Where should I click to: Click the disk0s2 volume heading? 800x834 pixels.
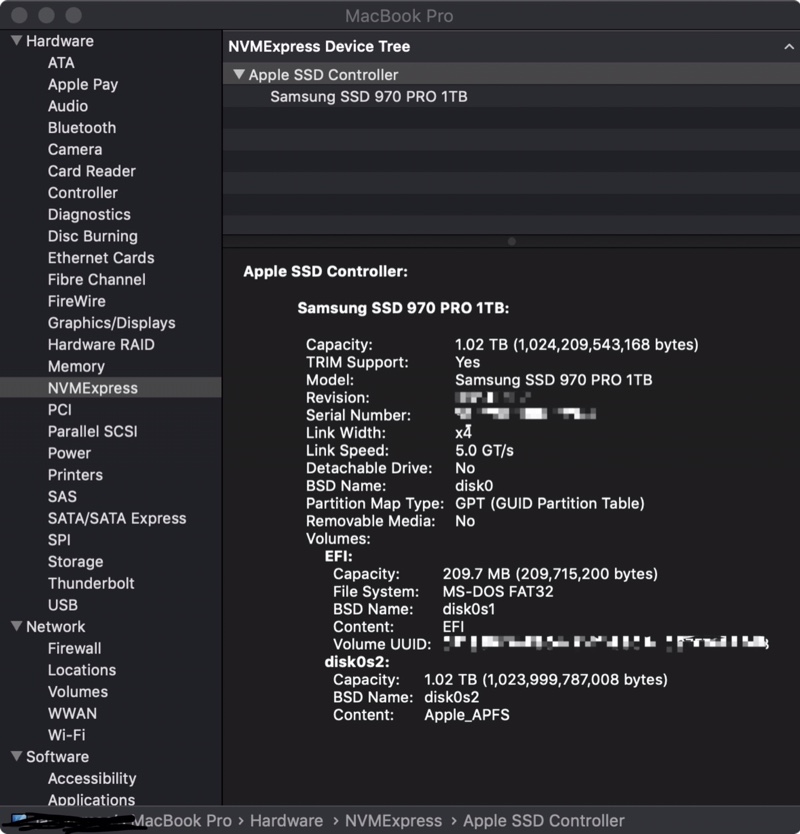[357, 662]
